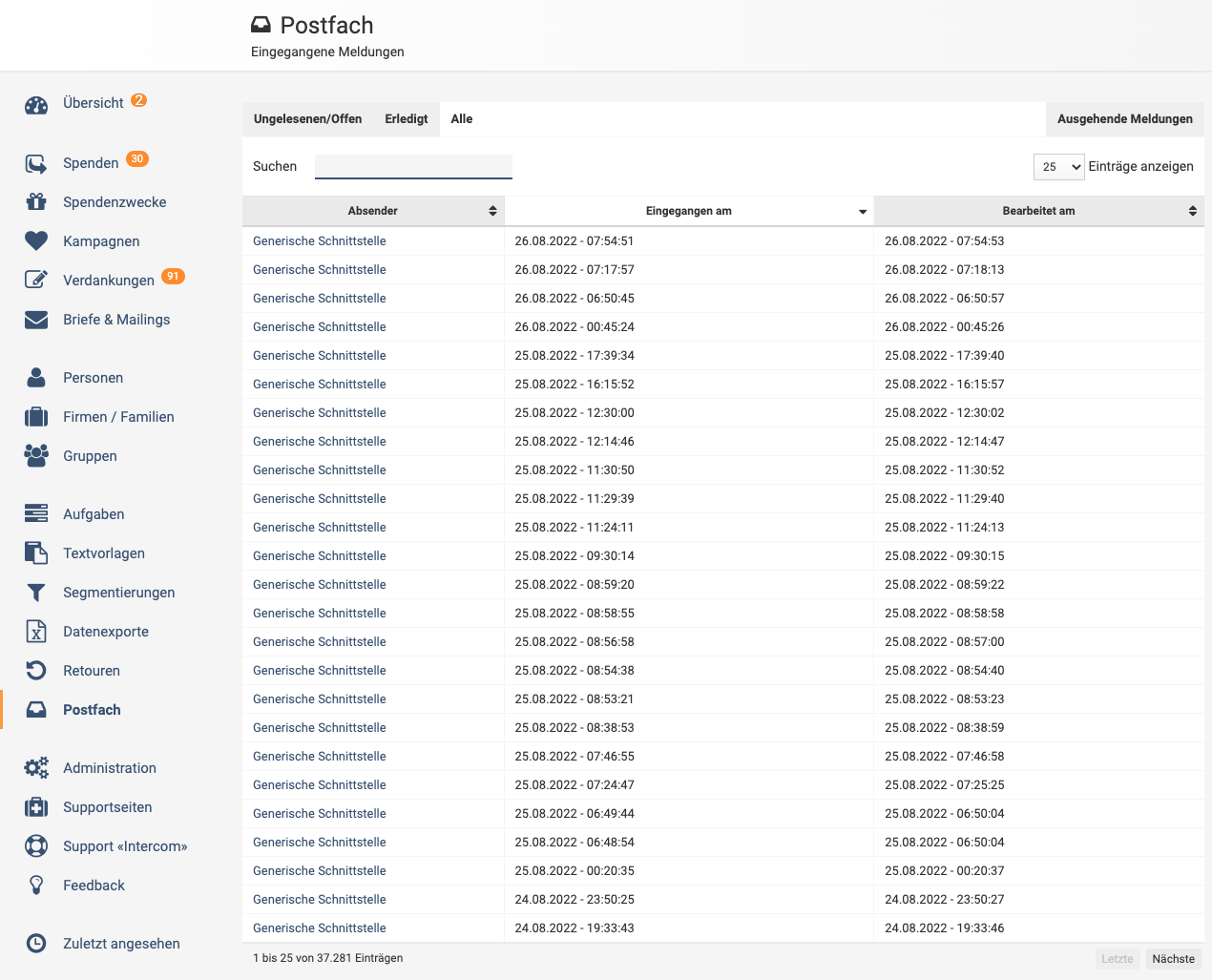Open first Generische Schnittstelle message from 07:54:51
Viewport: 1212px width, 980px height.
pyautogui.click(x=320, y=241)
